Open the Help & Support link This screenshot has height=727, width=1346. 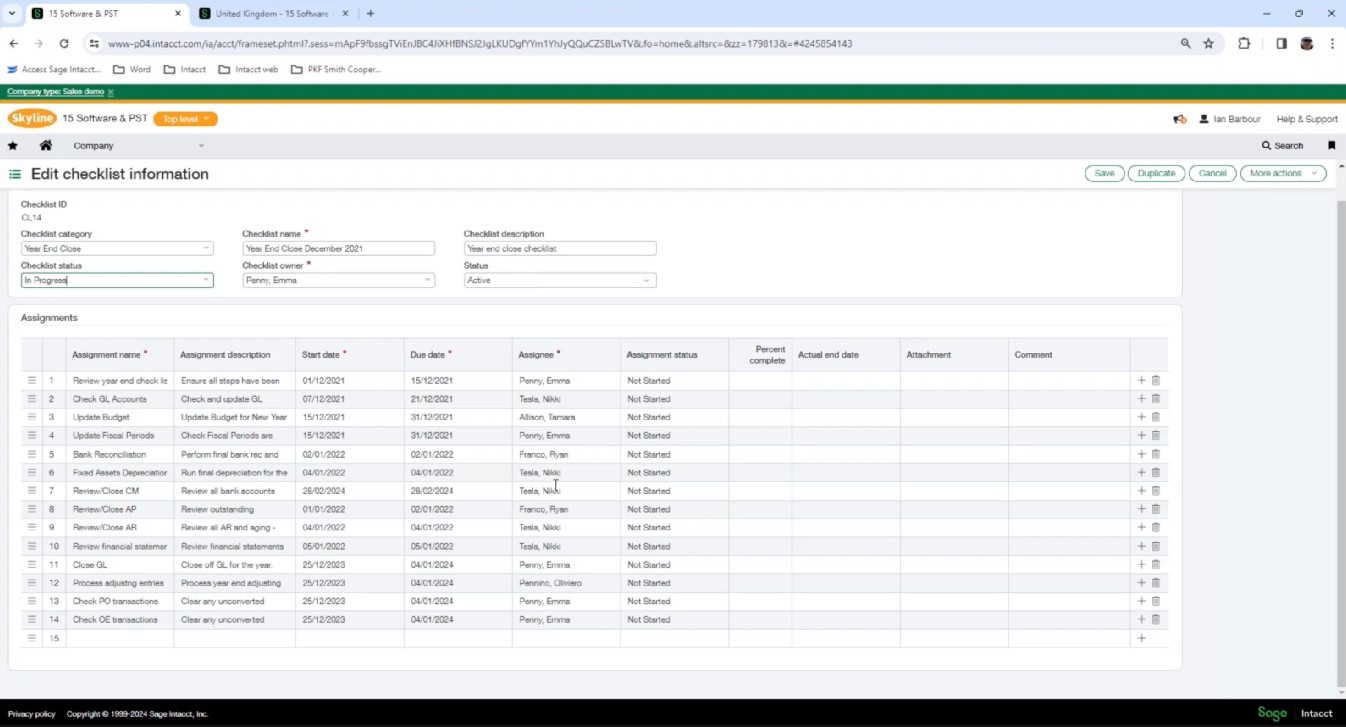coord(1306,118)
